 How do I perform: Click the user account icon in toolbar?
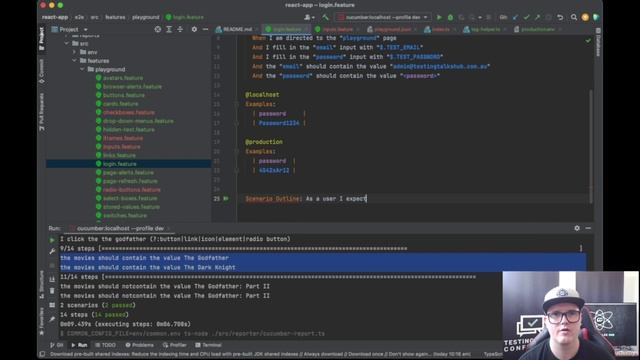click(x=309, y=18)
